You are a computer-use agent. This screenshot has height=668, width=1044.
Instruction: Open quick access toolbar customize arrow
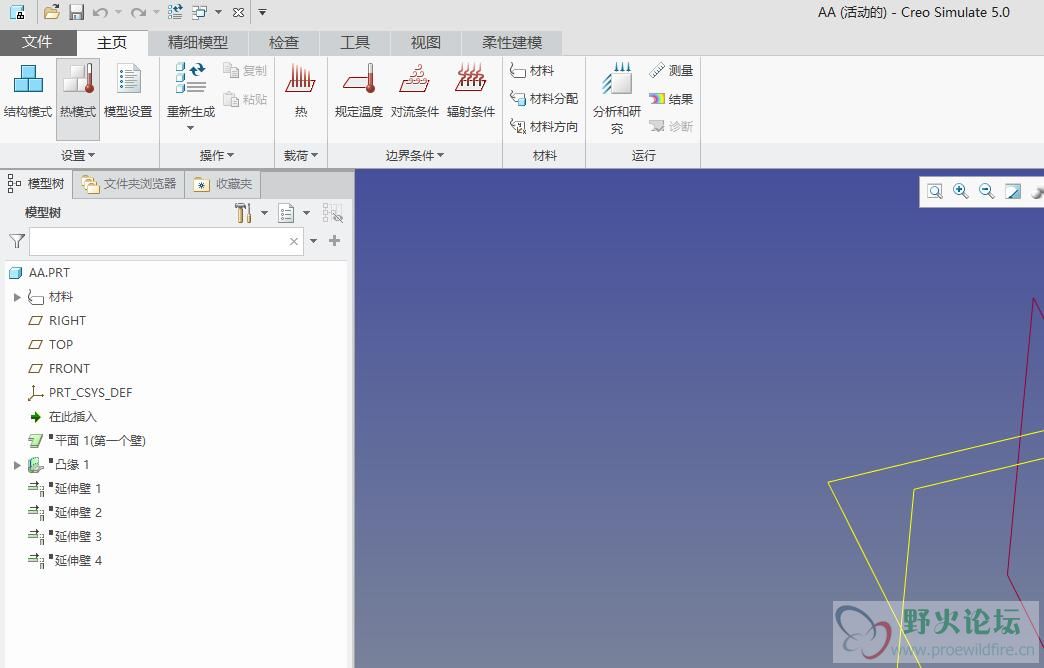(x=262, y=12)
